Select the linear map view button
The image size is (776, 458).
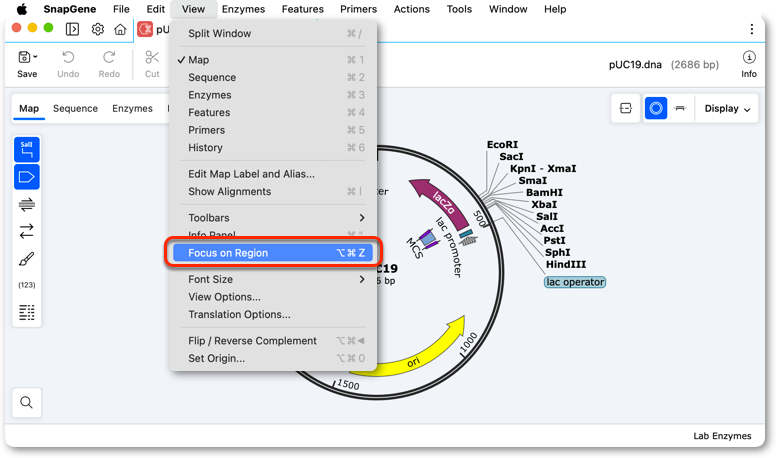(x=680, y=108)
